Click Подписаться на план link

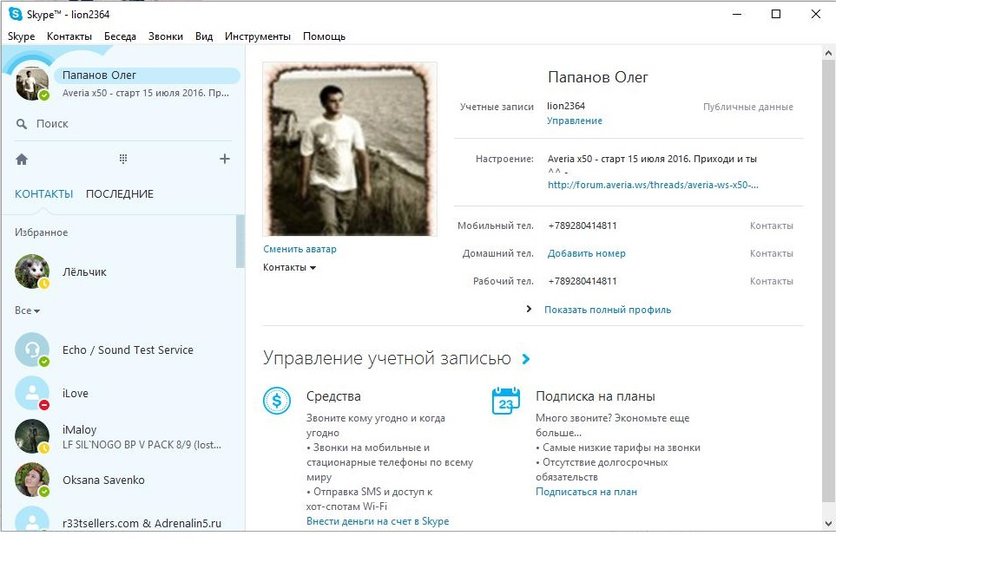click(586, 492)
